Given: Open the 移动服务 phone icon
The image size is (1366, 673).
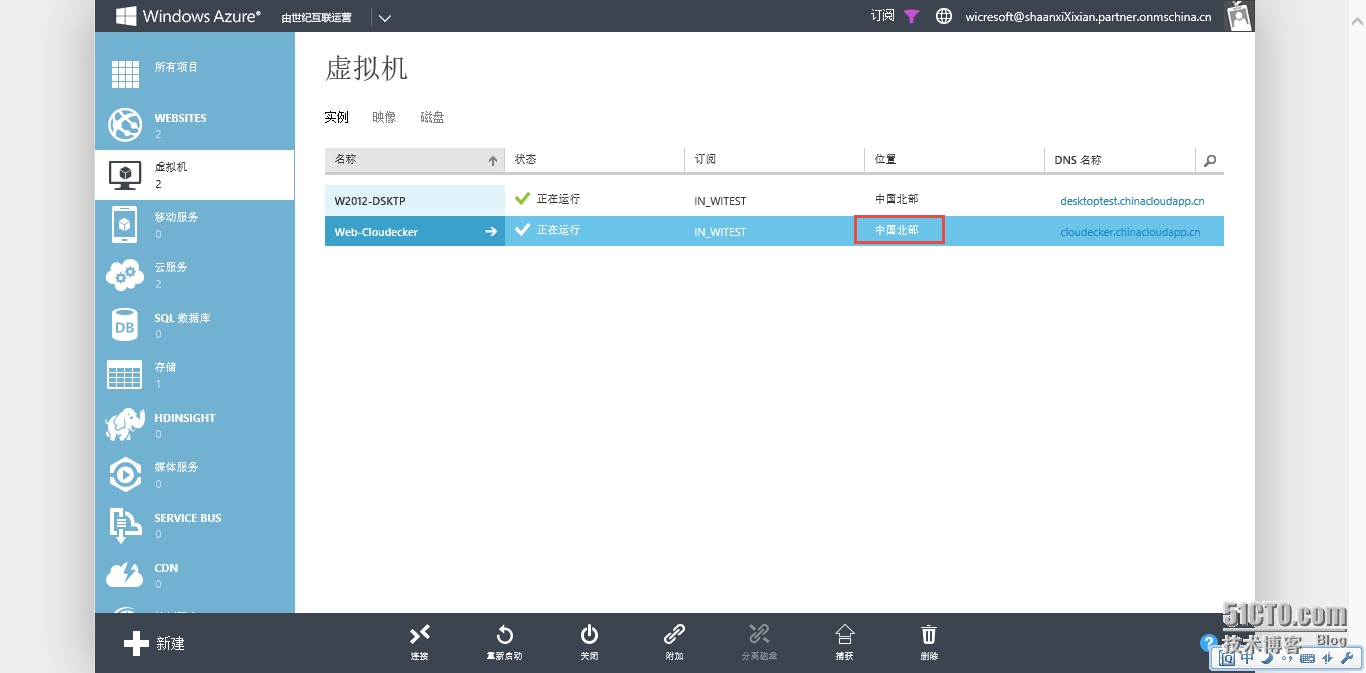Looking at the screenshot, I should 125,224.
